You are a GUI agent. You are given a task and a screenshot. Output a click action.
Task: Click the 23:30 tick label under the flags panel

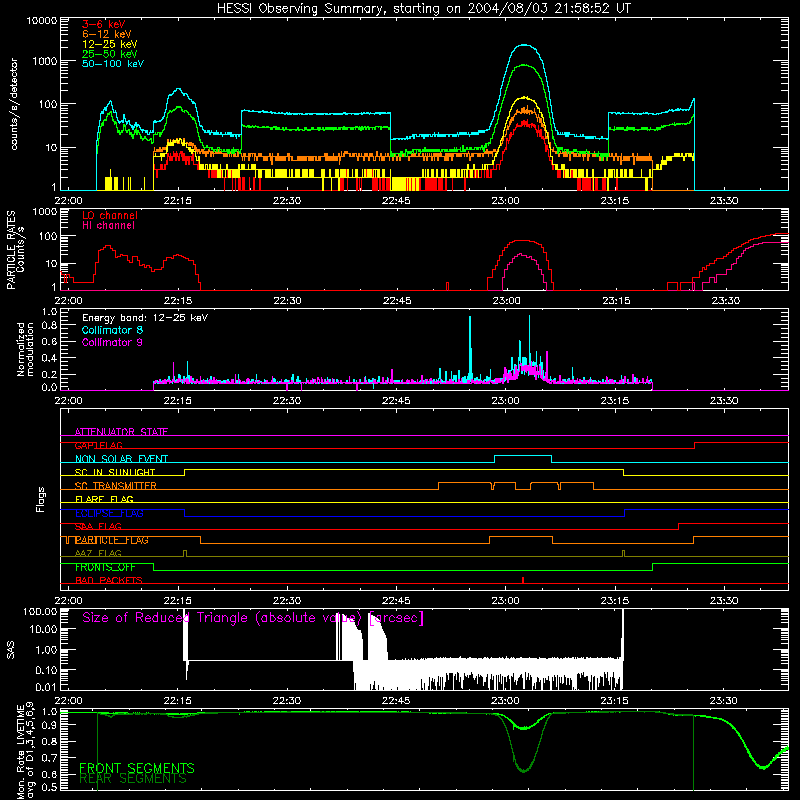coord(723,601)
